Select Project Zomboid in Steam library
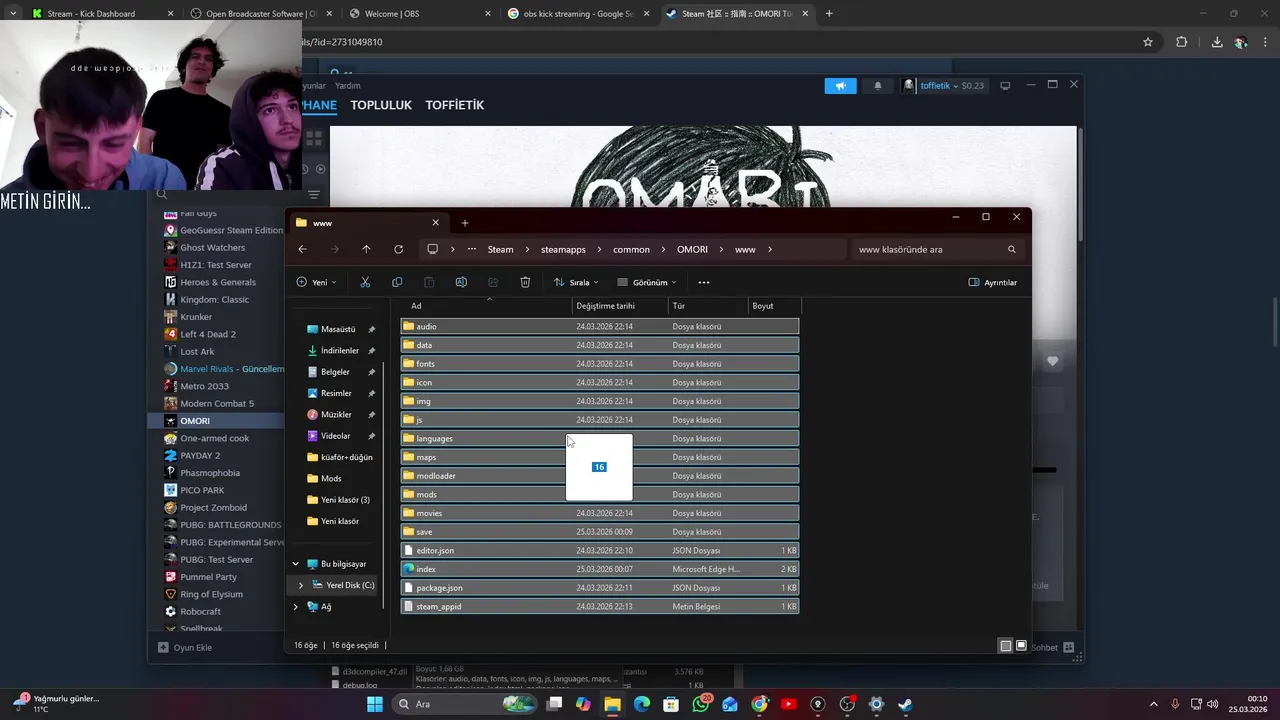Image resolution: width=1280 pixels, height=720 pixels. point(213,508)
